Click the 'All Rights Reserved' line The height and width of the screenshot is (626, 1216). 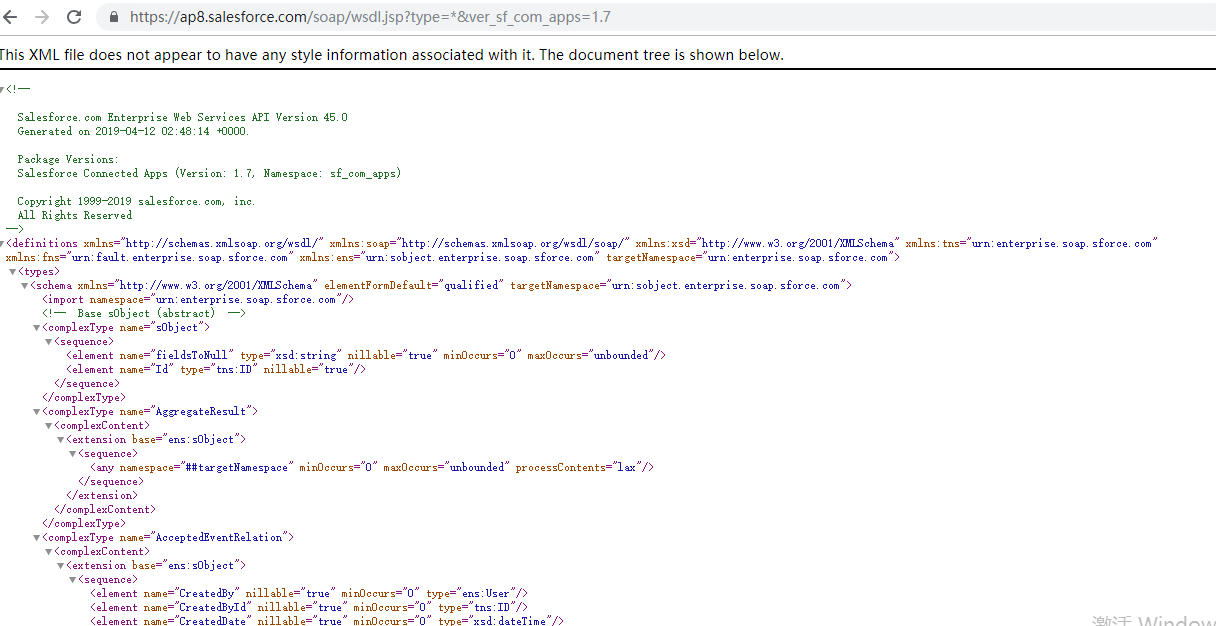(x=74, y=215)
